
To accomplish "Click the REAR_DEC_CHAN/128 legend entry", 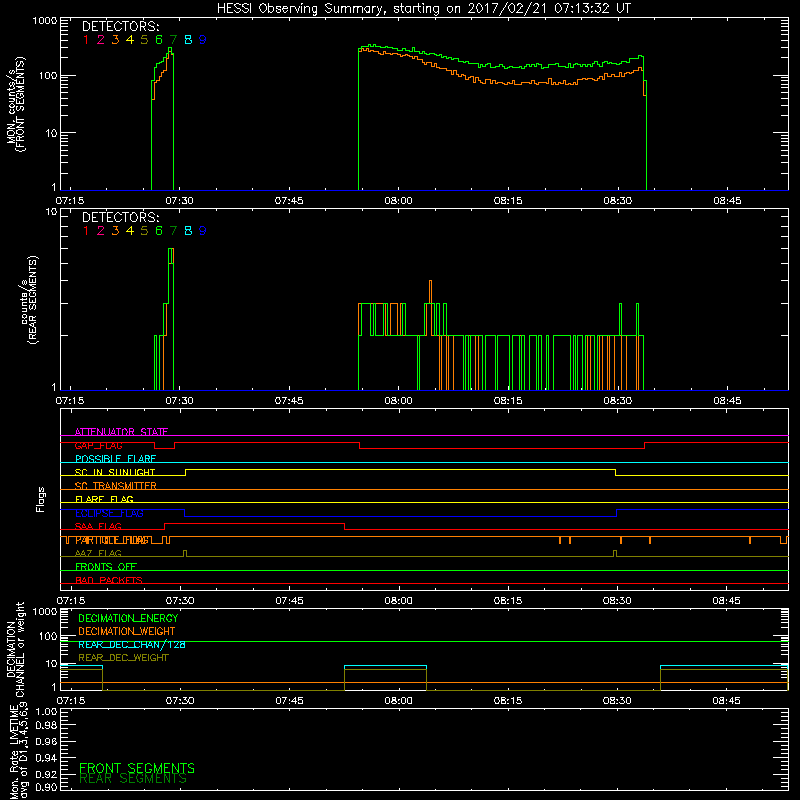I will (x=132, y=645).
